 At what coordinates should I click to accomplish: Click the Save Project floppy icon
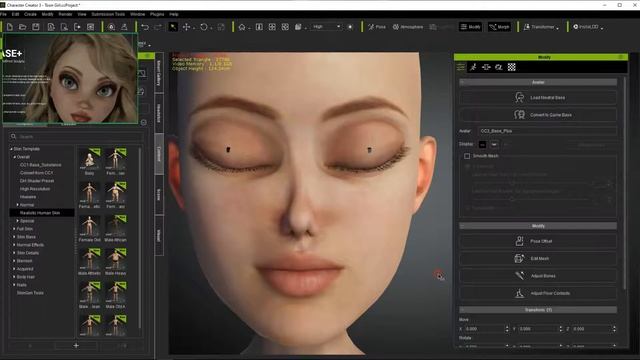coord(36,27)
